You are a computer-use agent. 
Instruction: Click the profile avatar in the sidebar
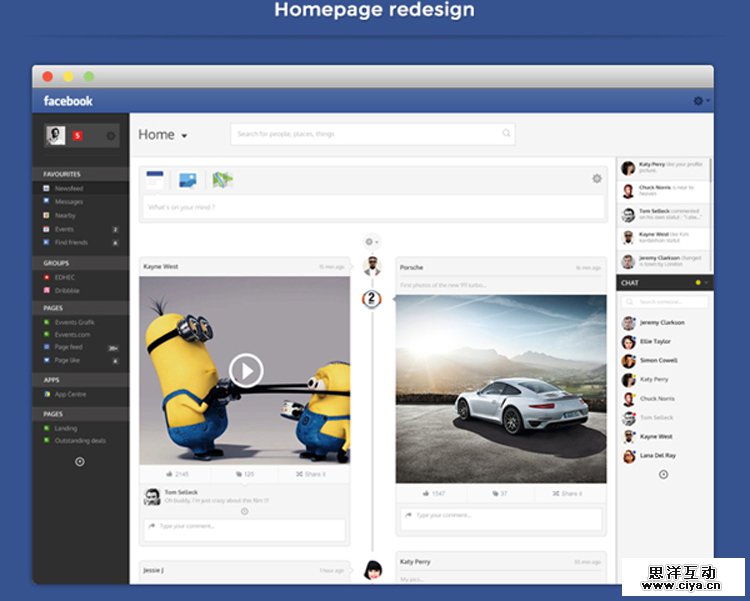[55, 135]
